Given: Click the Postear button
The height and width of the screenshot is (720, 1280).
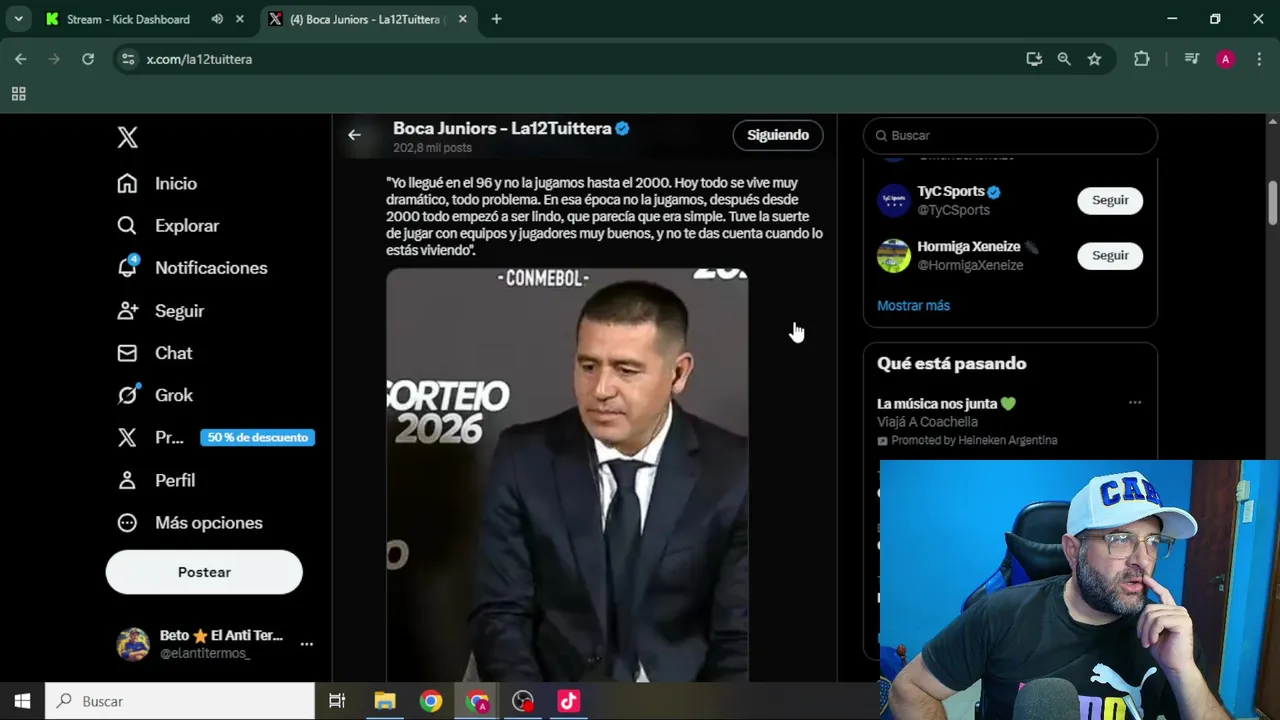Looking at the screenshot, I should (x=204, y=572).
